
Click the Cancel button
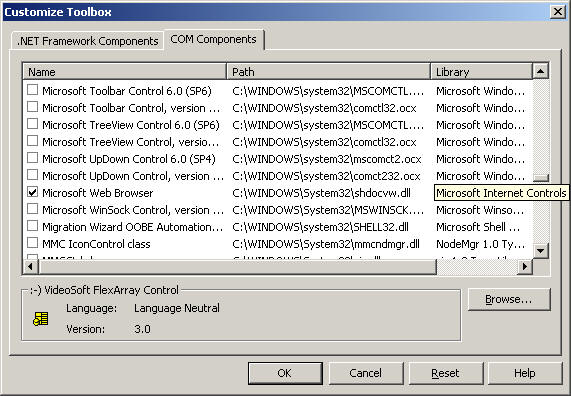tap(365, 373)
